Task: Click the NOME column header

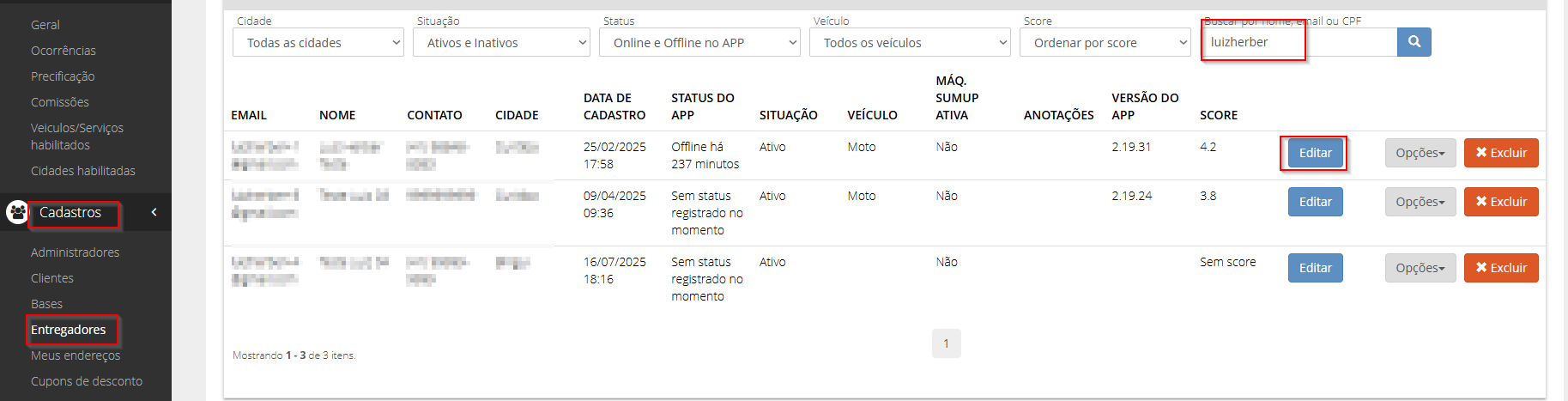Action: coord(337,115)
